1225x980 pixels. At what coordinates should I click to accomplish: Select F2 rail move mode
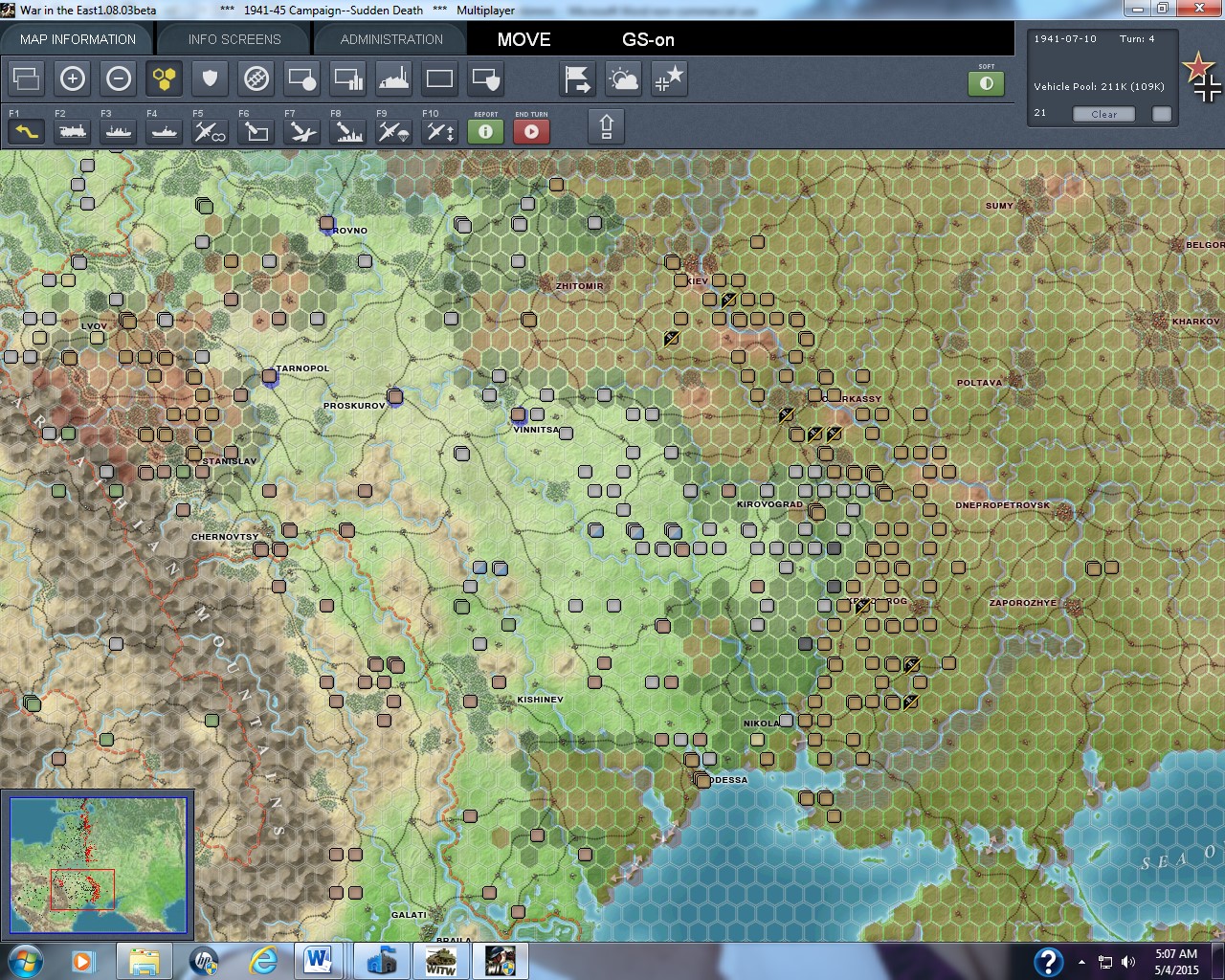pyautogui.click(x=73, y=131)
